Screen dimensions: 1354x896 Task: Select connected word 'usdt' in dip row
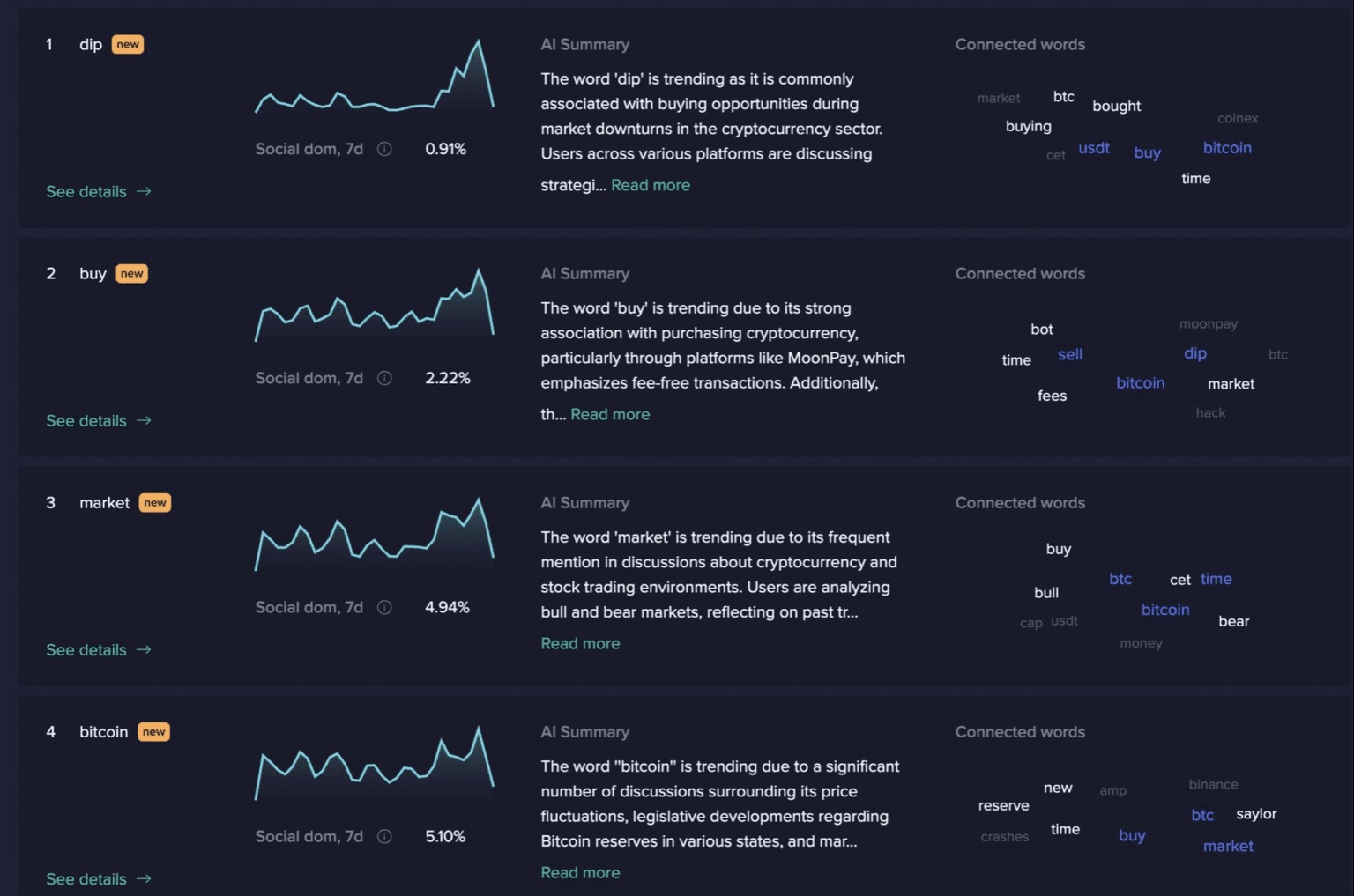[x=1094, y=148]
